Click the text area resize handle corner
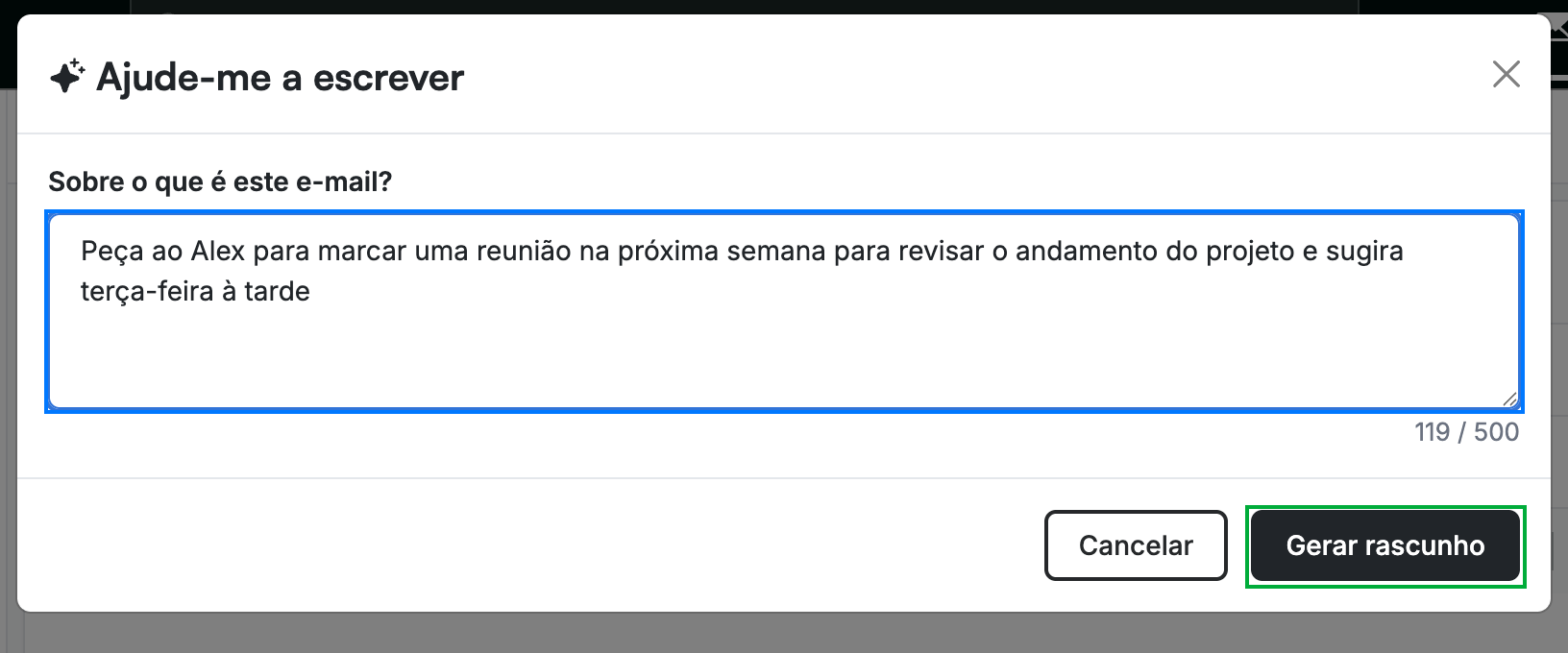The width and height of the screenshot is (1568, 653). [1509, 399]
